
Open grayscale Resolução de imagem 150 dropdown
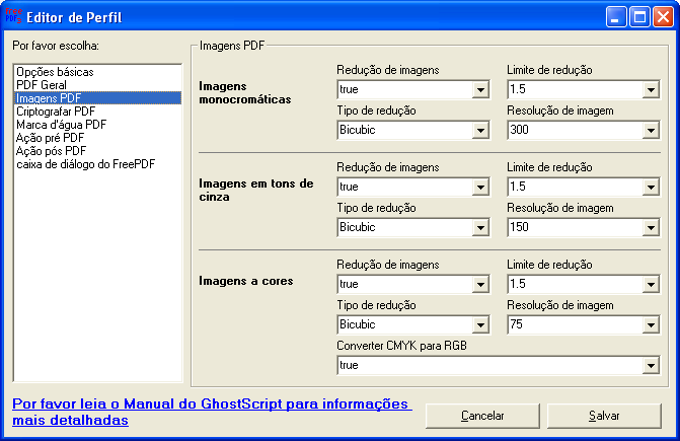(651, 227)
